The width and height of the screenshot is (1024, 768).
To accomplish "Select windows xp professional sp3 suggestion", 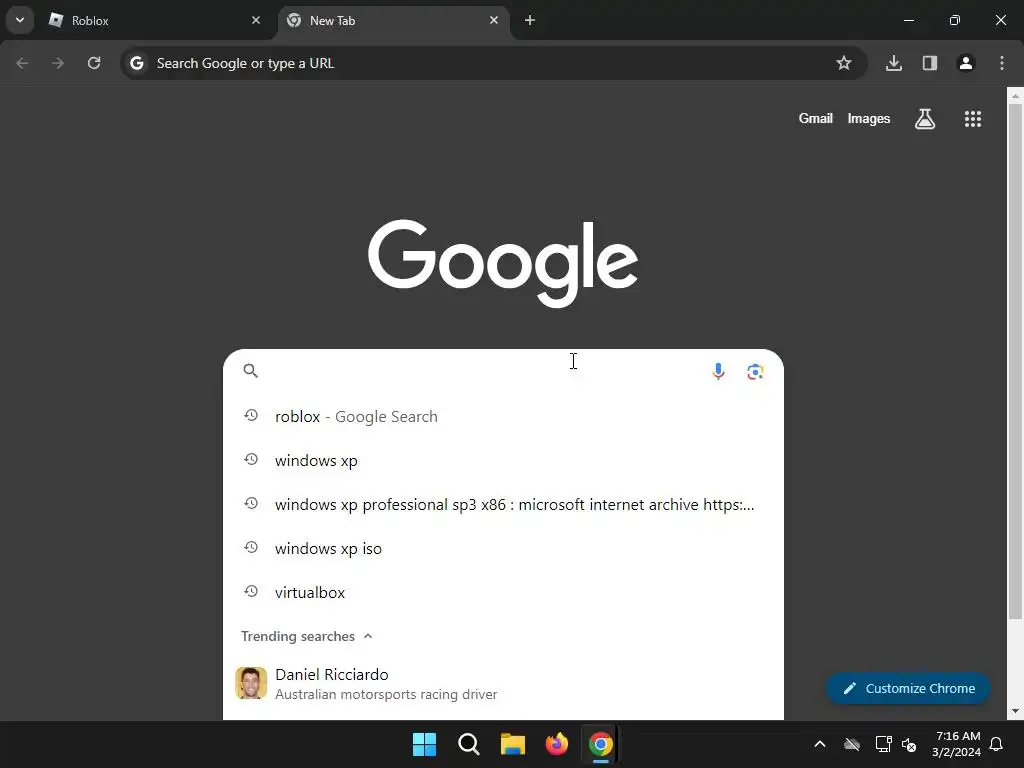I will [x=503, y=505].
